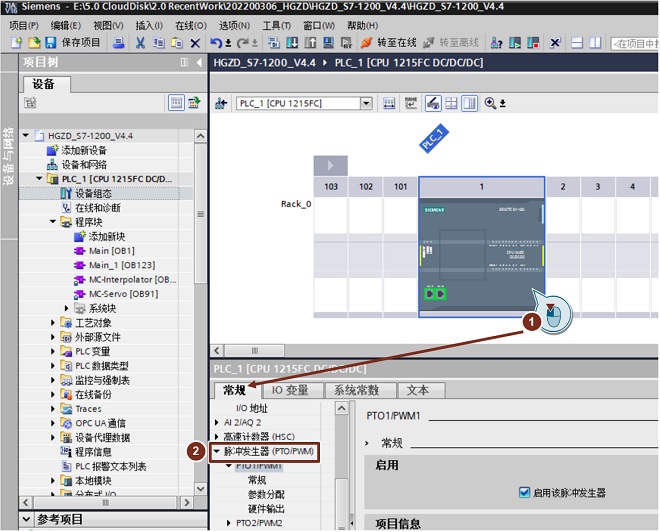660x532 pixels.
Task: Stop CPU with the red stop icon
Action: tap(533, 43)
